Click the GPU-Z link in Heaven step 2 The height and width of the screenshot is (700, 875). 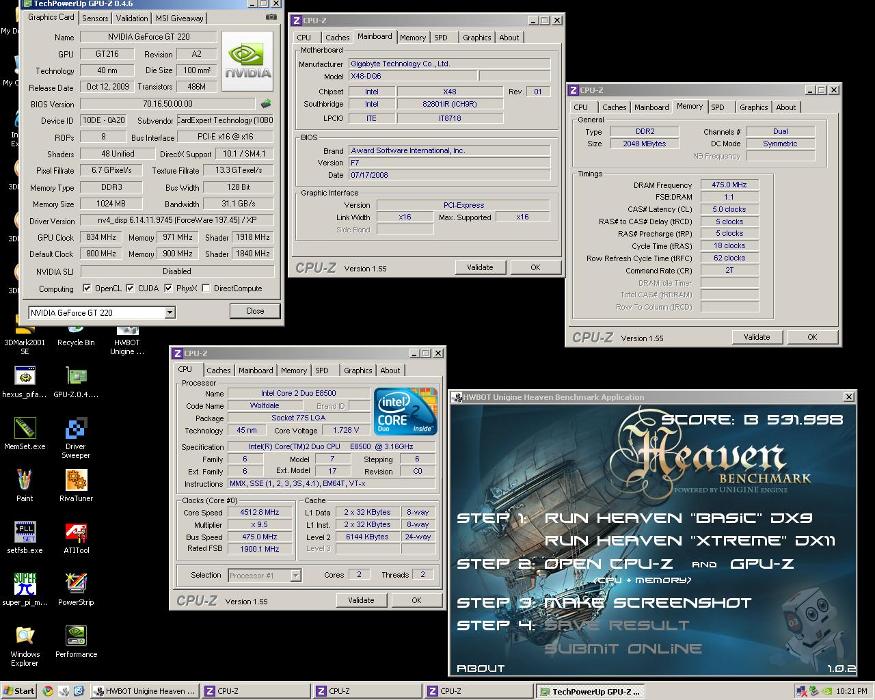tap(762, 564)
